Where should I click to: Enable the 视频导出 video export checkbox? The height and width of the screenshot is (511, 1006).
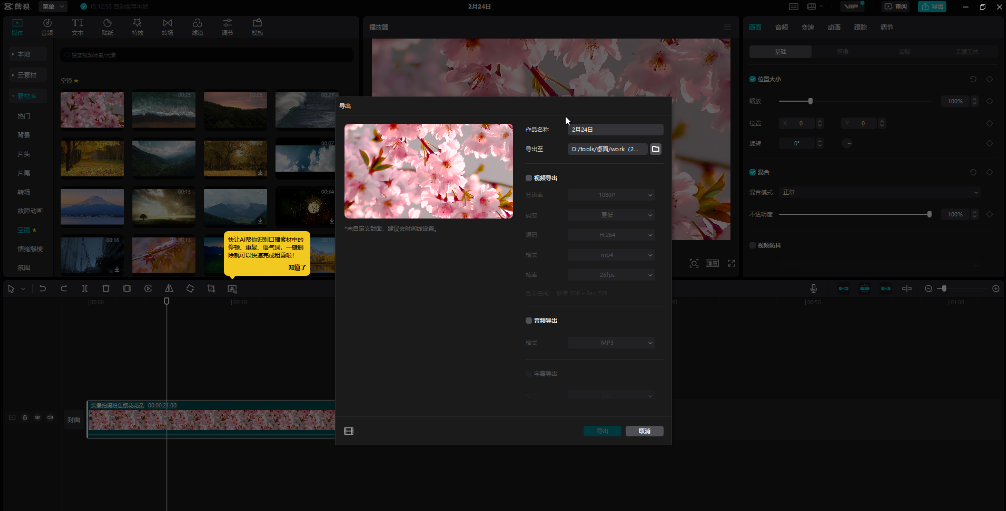[529, 178]
